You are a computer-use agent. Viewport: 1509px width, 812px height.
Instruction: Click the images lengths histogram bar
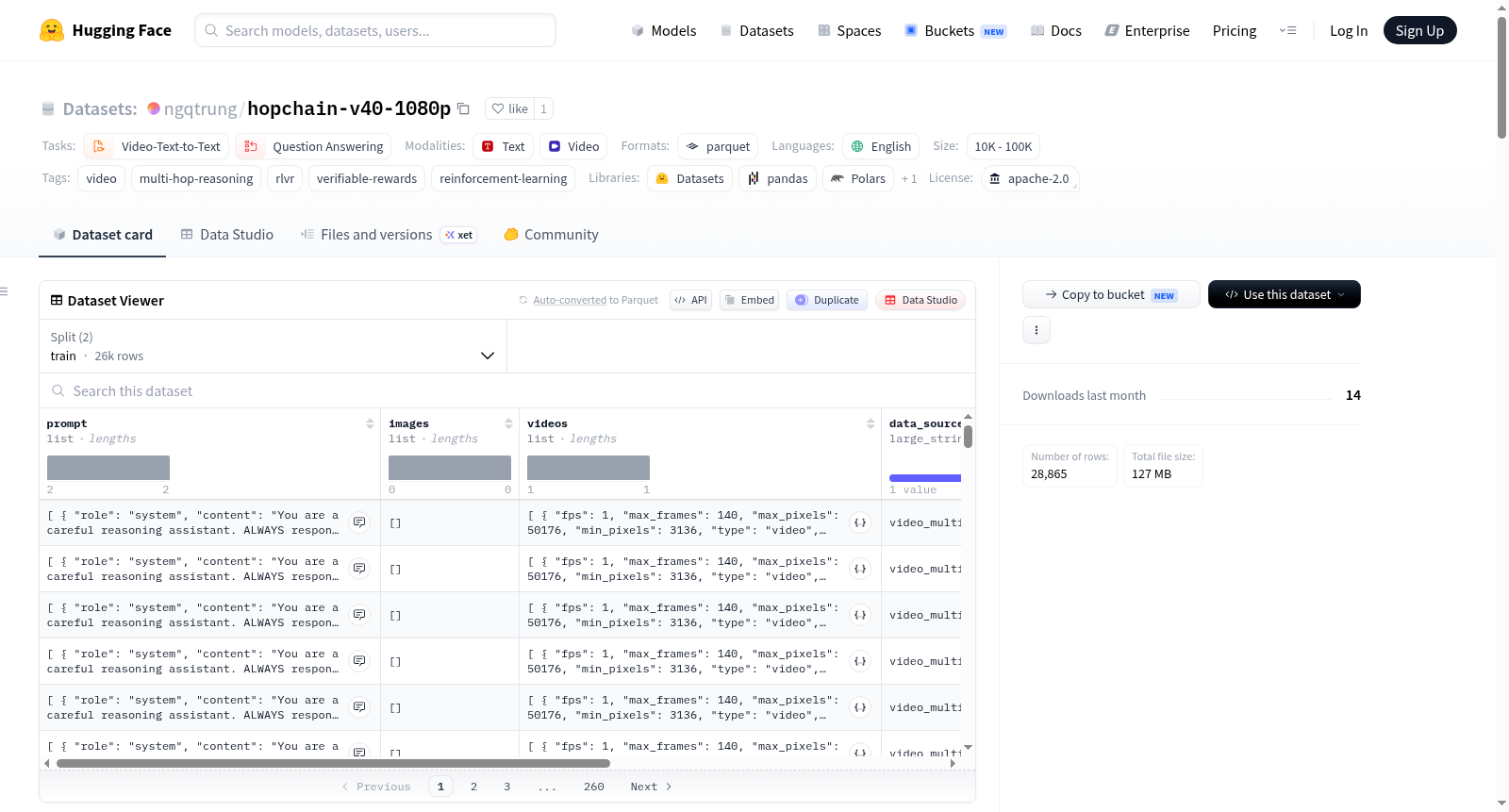pyautogui.click(x=450, y=468)
